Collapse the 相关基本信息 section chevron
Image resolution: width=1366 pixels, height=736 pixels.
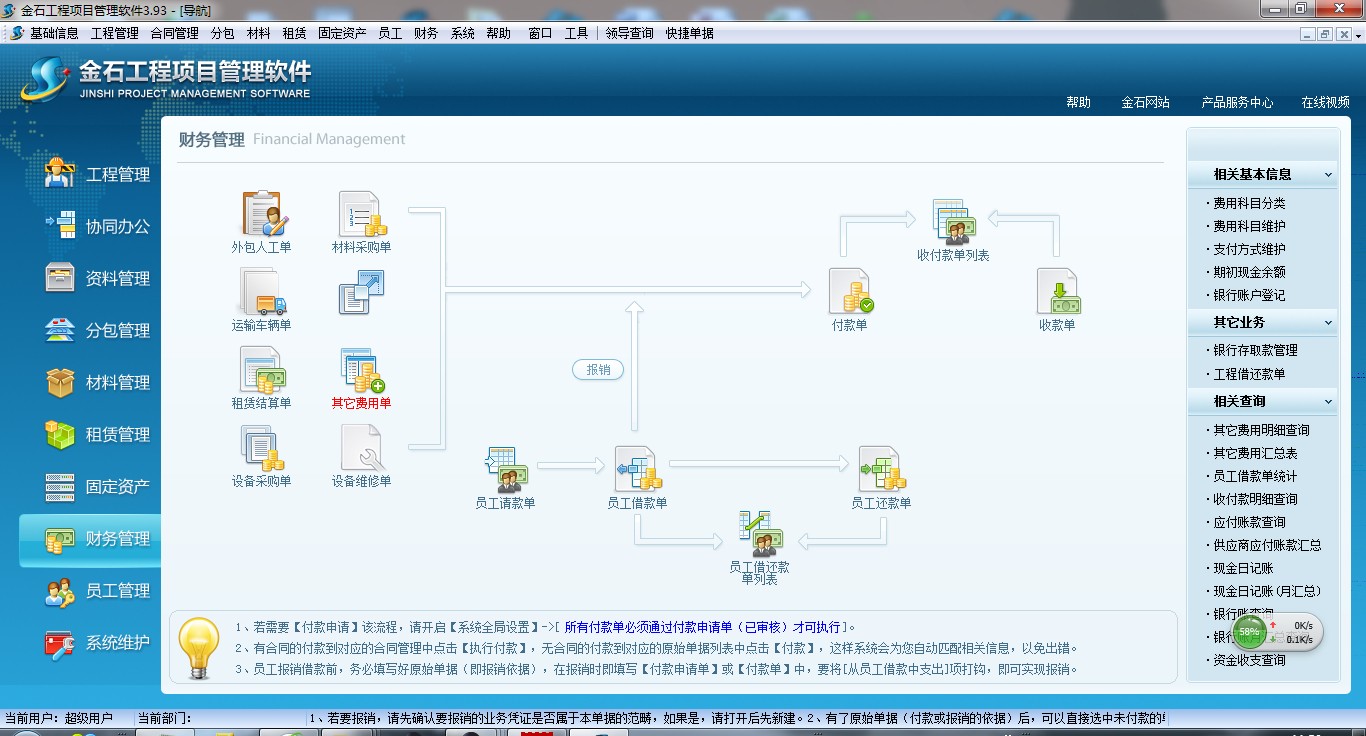point(1328,175)
